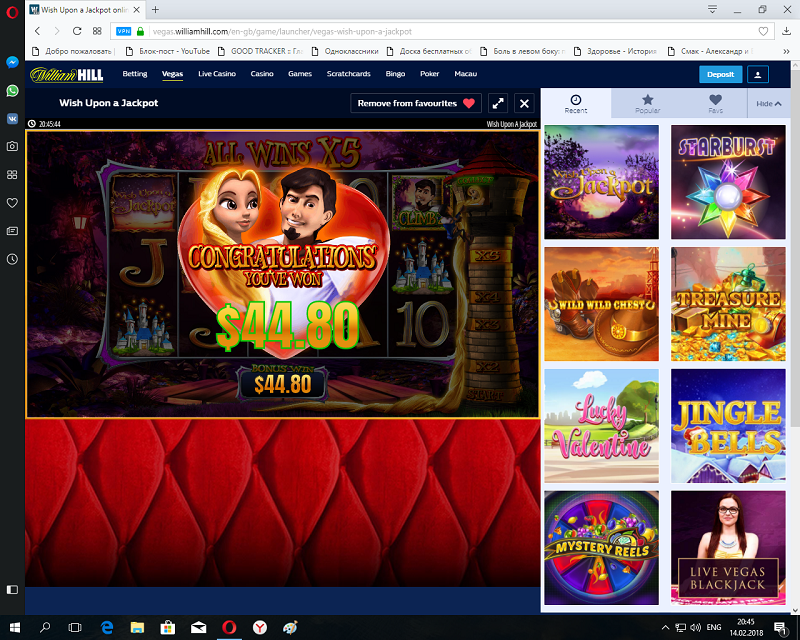Open the Scratchcards menu item

pos(348,74)
